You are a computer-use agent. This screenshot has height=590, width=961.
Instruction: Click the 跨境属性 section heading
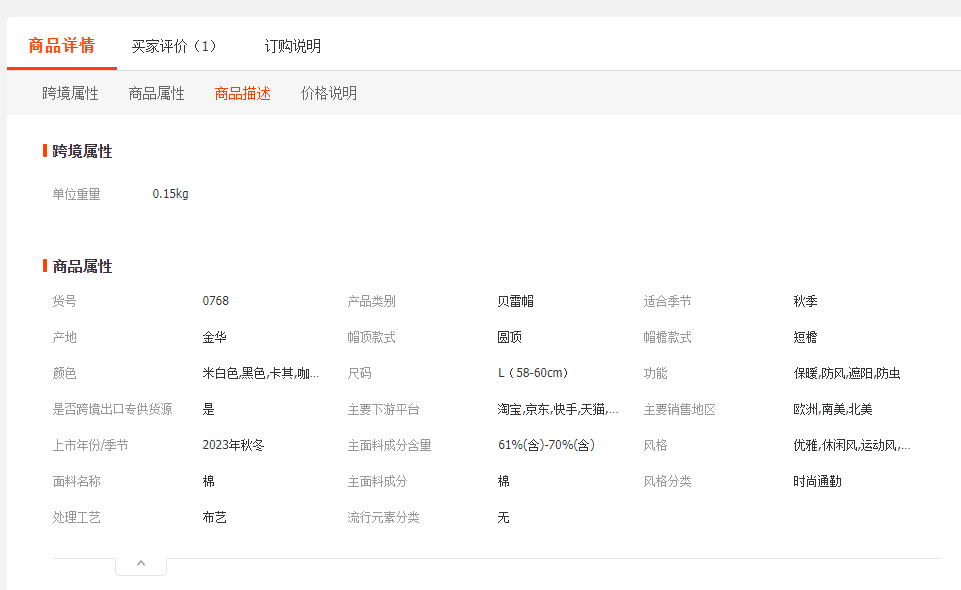pyautogui.click(x=82, y=151)
